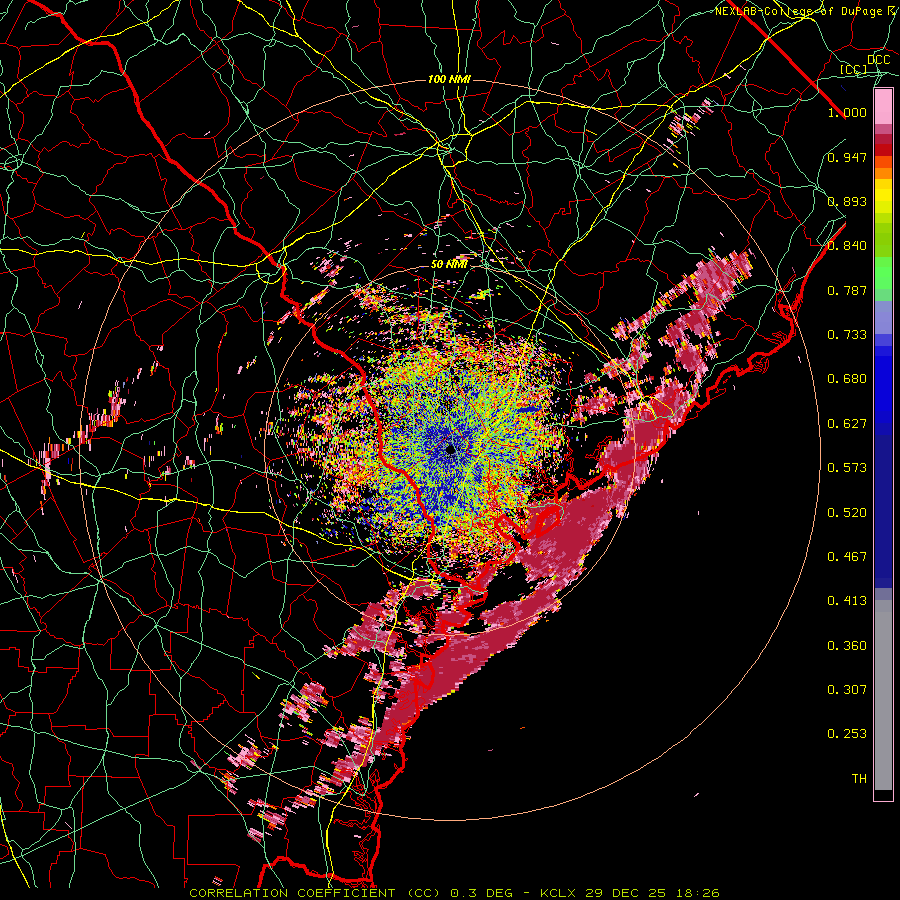Click the 50 NMI range ring label

point(449,265)
